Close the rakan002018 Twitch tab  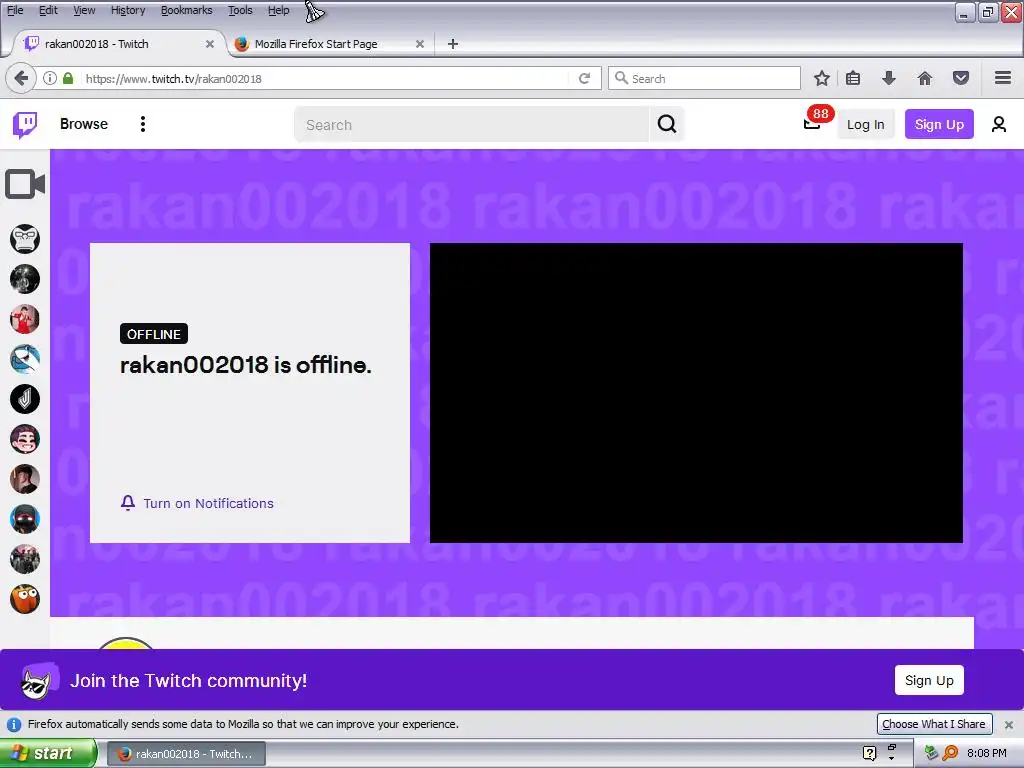click(x=210, y=44)
